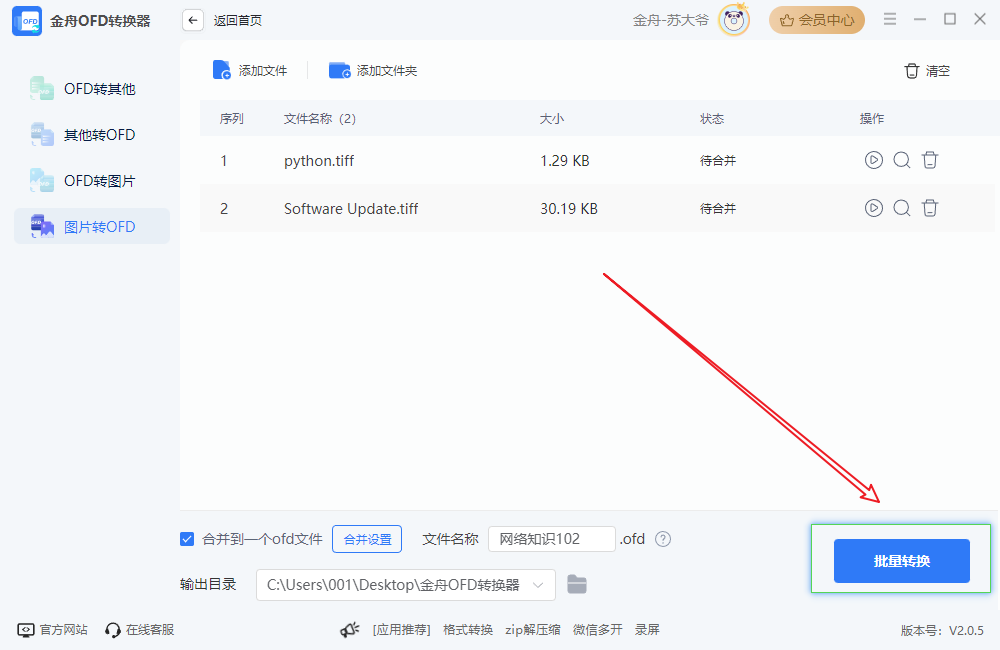Click the 大小 column header

click(552, 119)
